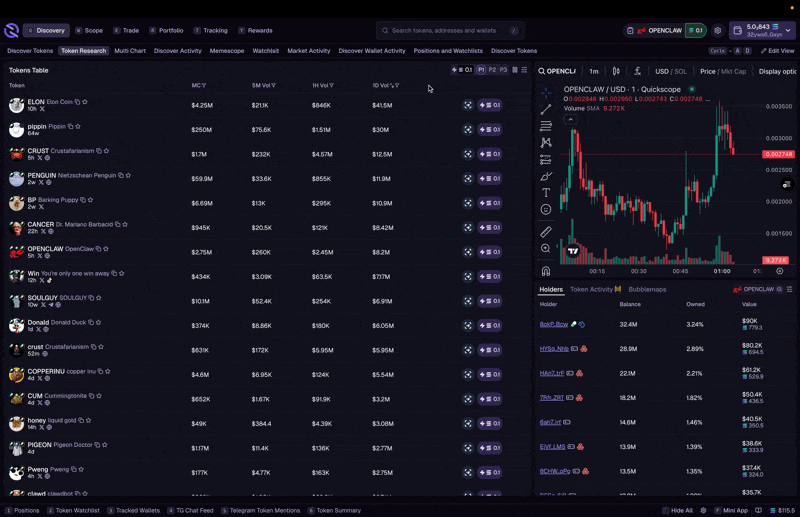The image size is (800, 517).
Task: Select the P1 preset
Action: tap(481, 70)
